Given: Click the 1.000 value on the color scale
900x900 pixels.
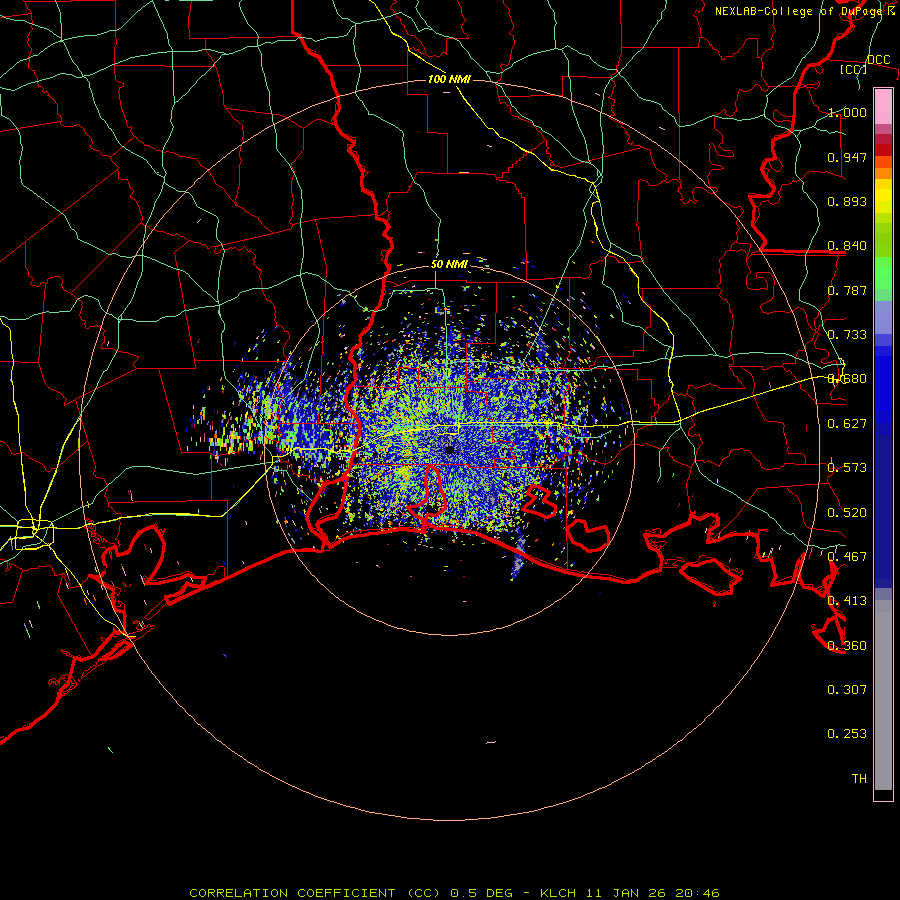Looking at the screenshot, I should point(847,112).
